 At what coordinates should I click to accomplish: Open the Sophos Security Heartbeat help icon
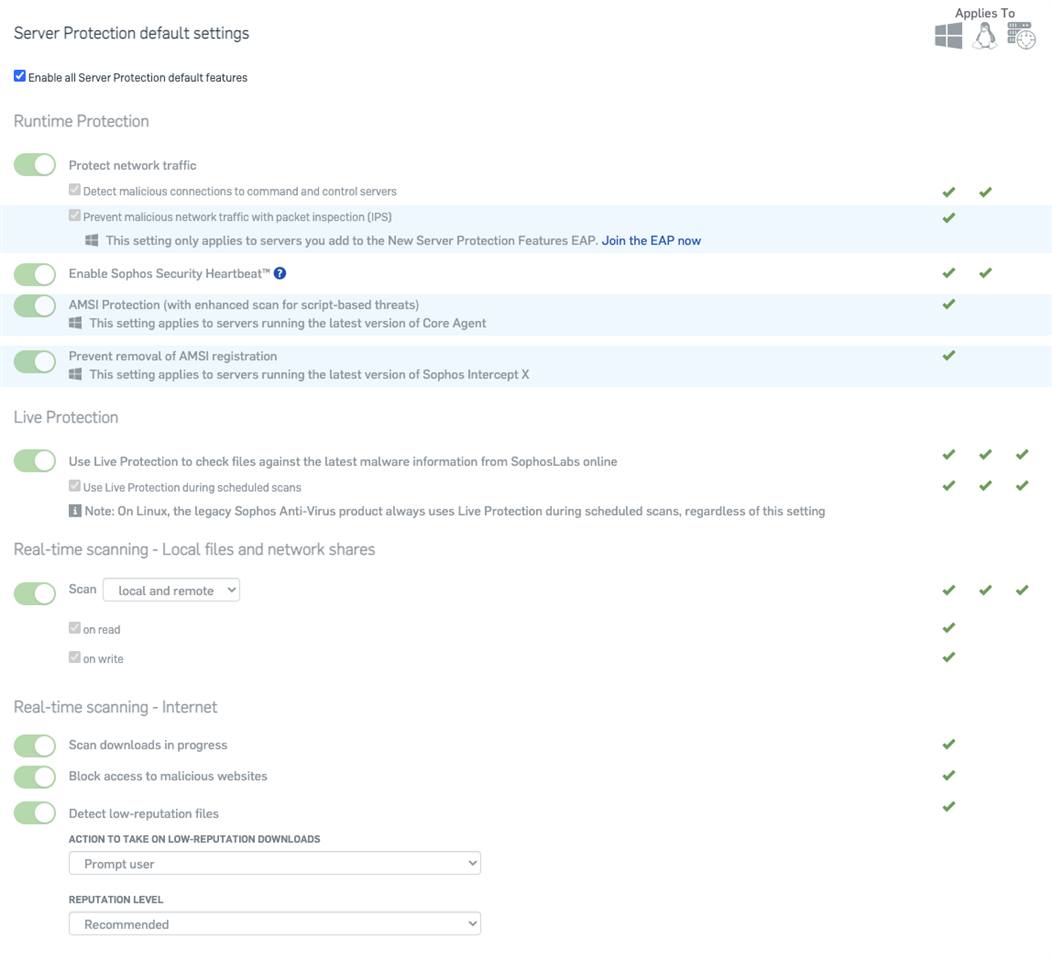[280, 273]
